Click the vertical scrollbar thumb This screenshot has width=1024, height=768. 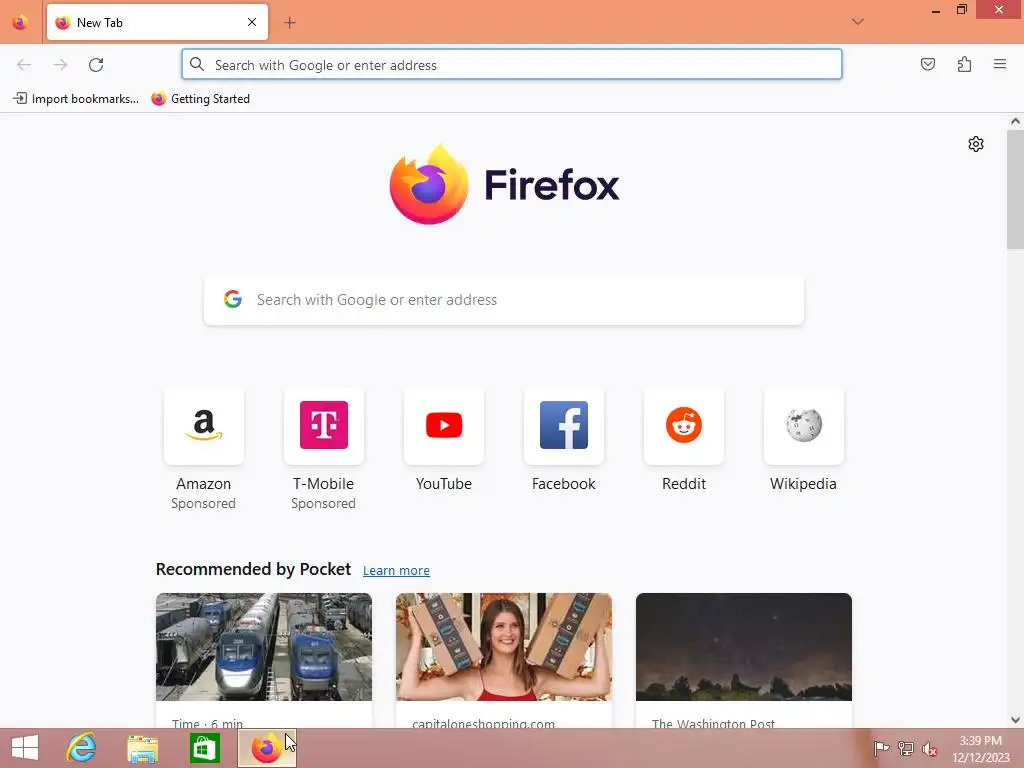1015,189
